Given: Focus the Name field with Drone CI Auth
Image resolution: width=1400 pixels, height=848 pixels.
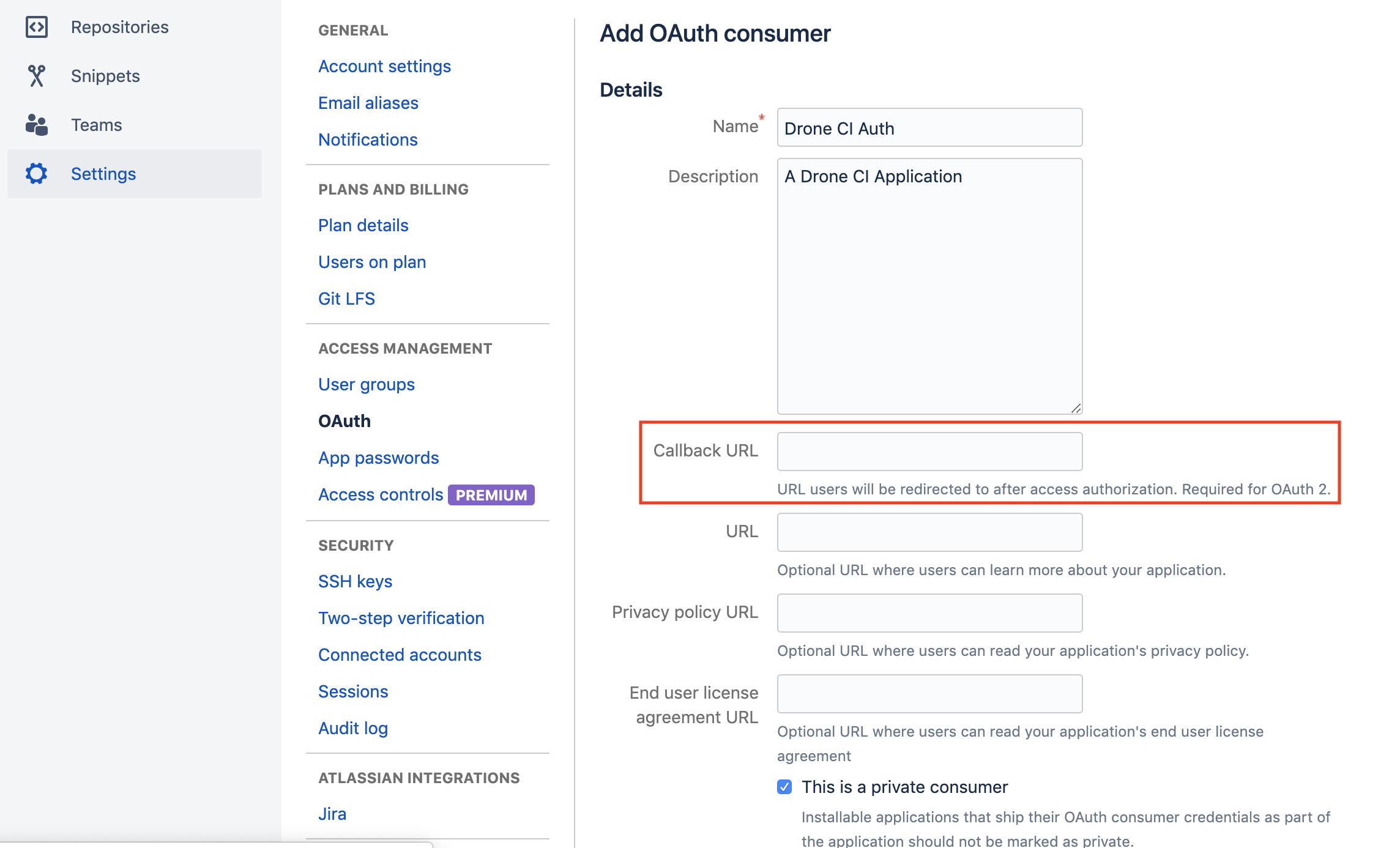Looking at the screenshot, I should [x=929, y=127].
